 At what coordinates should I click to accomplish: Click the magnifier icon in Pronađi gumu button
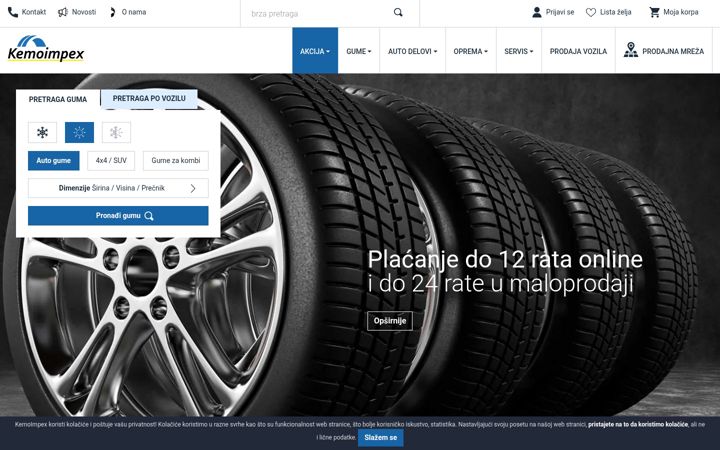coord(149,216)
